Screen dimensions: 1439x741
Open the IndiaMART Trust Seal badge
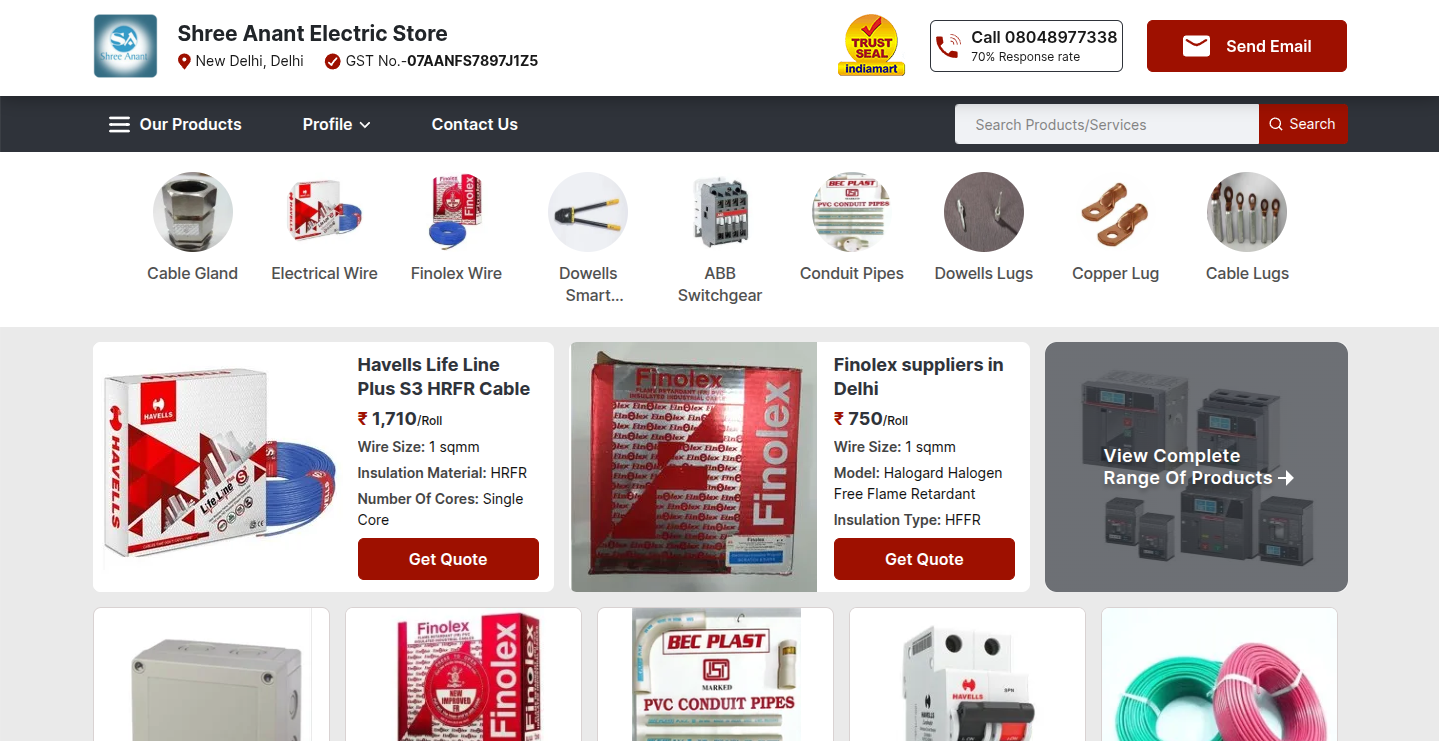(871, 46)
